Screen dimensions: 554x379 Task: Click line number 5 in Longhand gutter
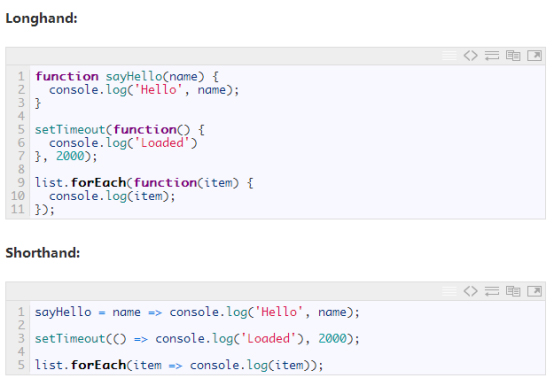pos(21,129)
